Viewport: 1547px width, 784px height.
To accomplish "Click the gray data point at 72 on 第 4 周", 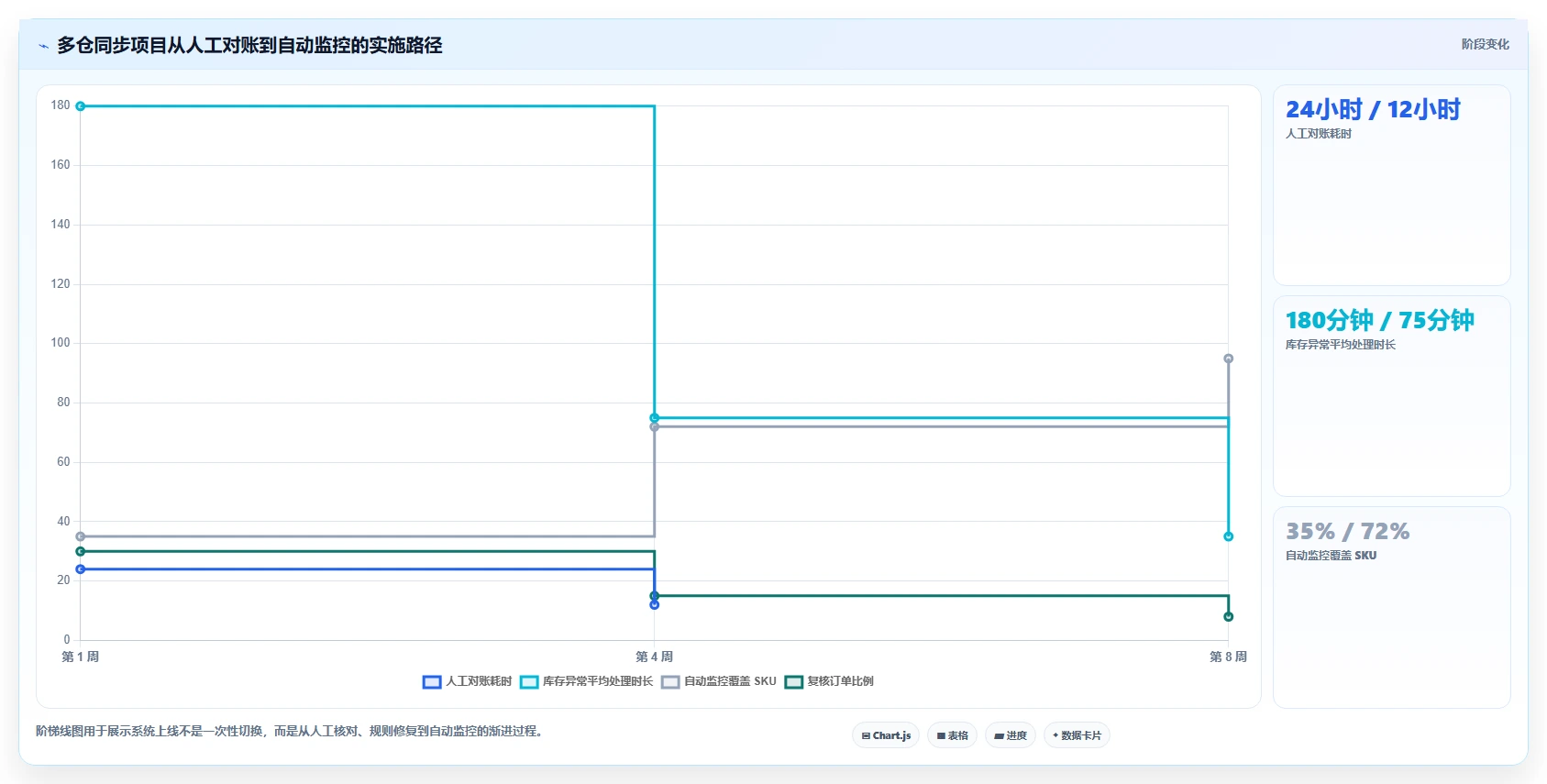I will [655, 427].
